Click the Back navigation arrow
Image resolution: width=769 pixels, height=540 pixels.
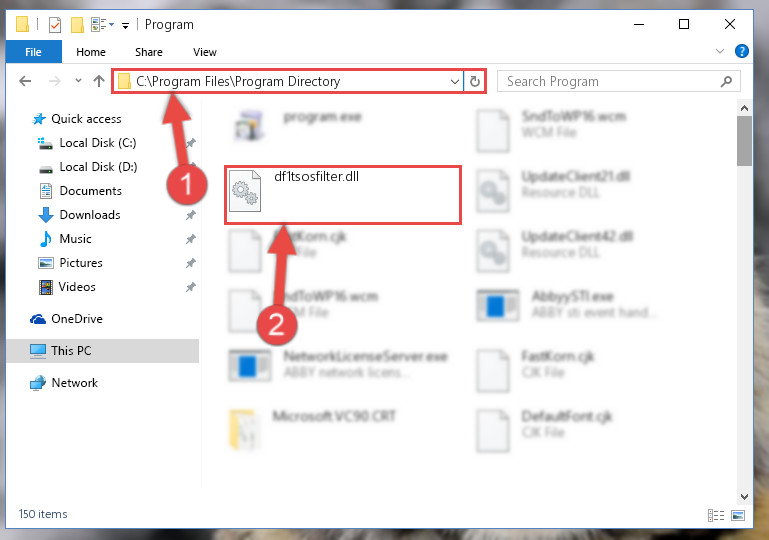(27, 81)
